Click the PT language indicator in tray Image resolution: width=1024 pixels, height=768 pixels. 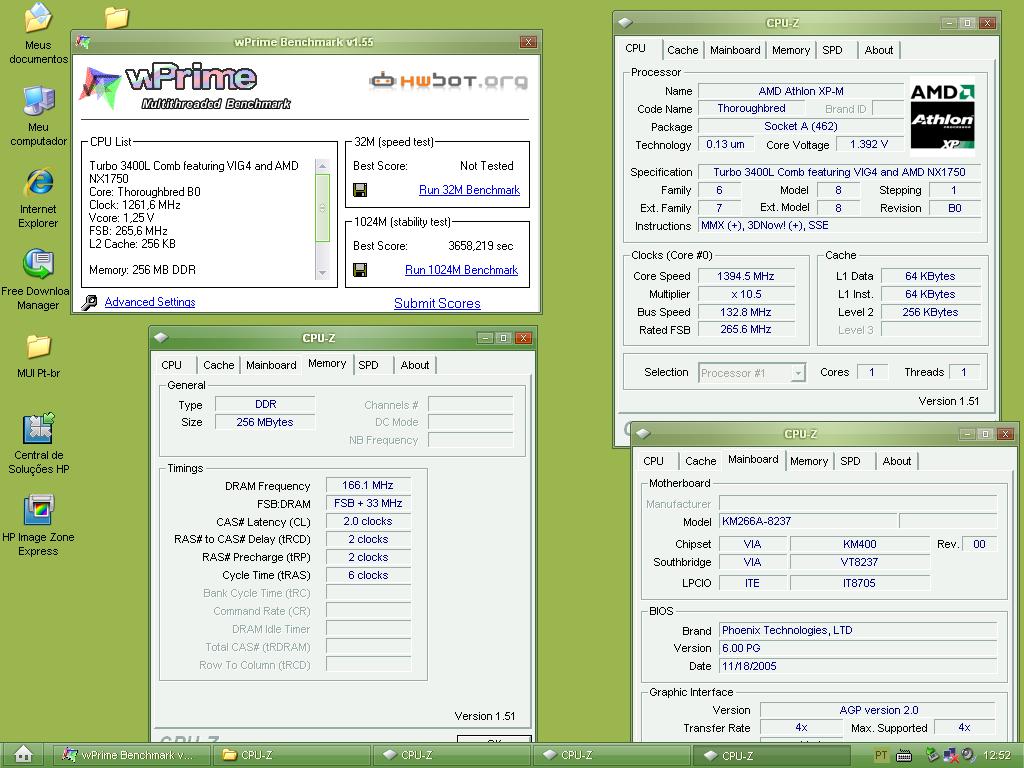(880, 756)
